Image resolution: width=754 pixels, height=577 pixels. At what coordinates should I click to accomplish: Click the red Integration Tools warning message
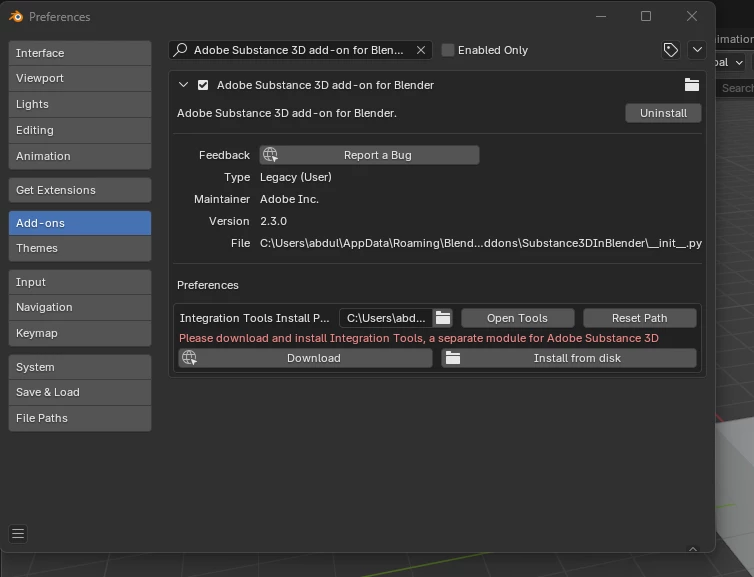tap(419, 338)
